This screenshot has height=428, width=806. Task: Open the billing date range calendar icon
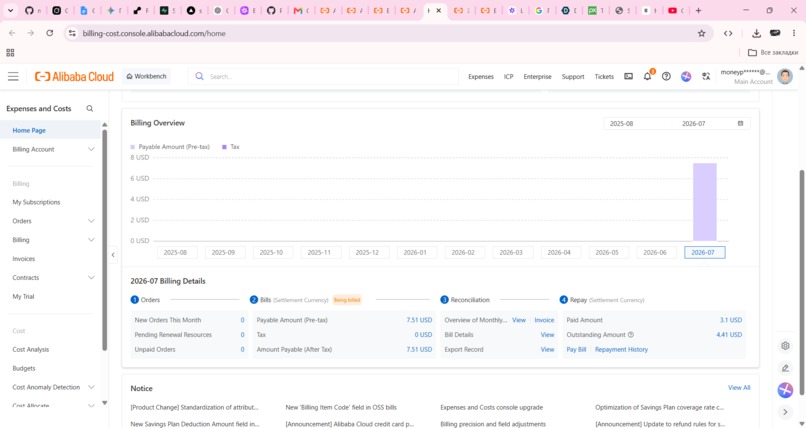[740, 123]
